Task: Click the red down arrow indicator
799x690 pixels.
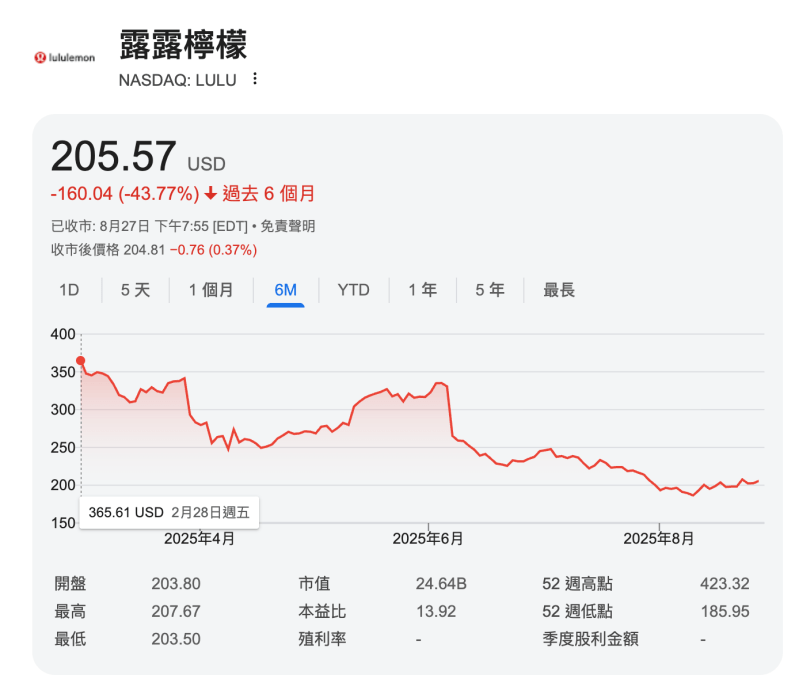Action: [x=211, y=193]
